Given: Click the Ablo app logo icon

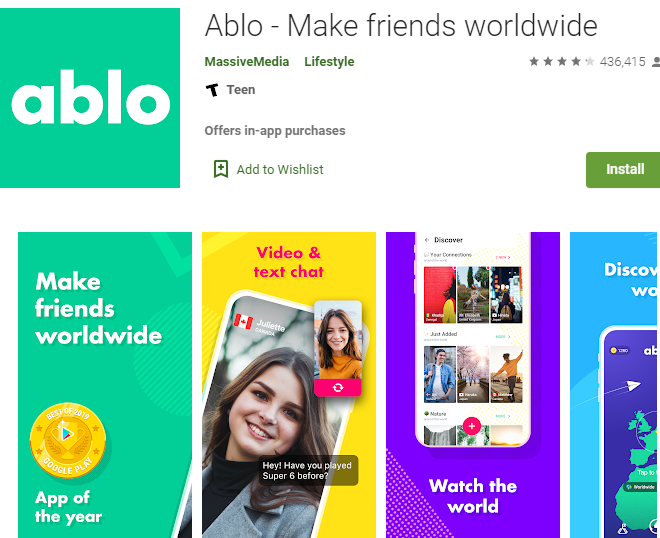Looking at the screenshot, I should (x=90, y=98).
